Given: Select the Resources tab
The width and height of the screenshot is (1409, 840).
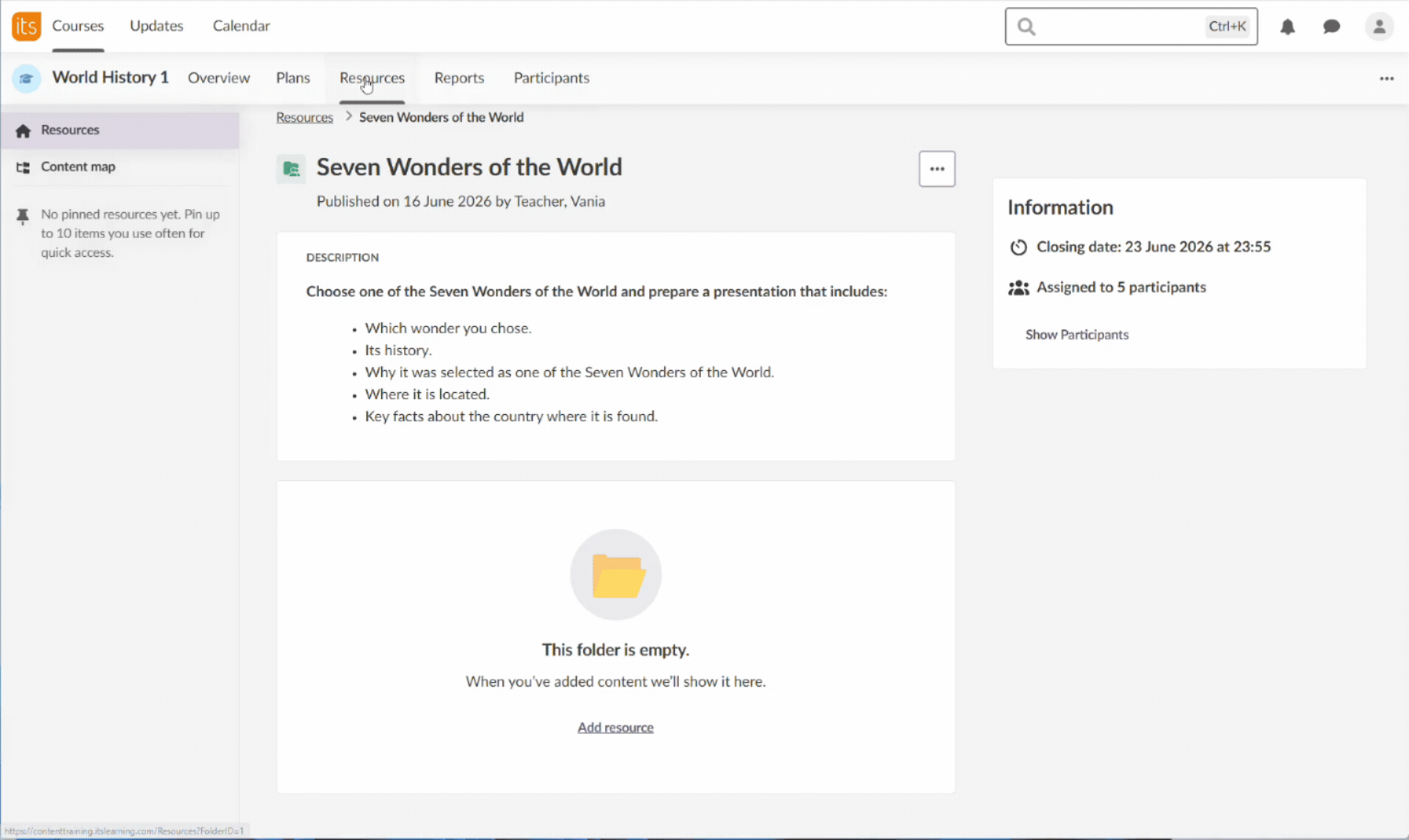Looking at the screenshot, I should point(372,78).
